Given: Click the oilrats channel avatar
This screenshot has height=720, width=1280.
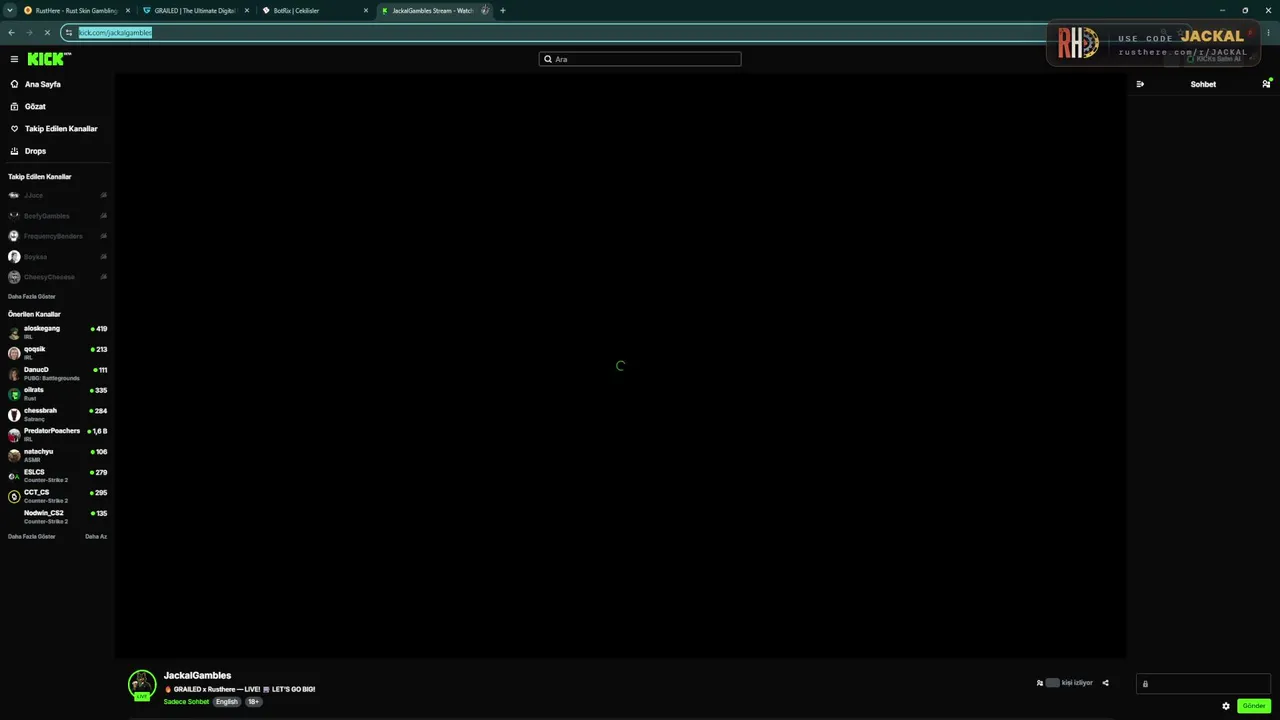Looking at the screenshot, I should point(14,394).
